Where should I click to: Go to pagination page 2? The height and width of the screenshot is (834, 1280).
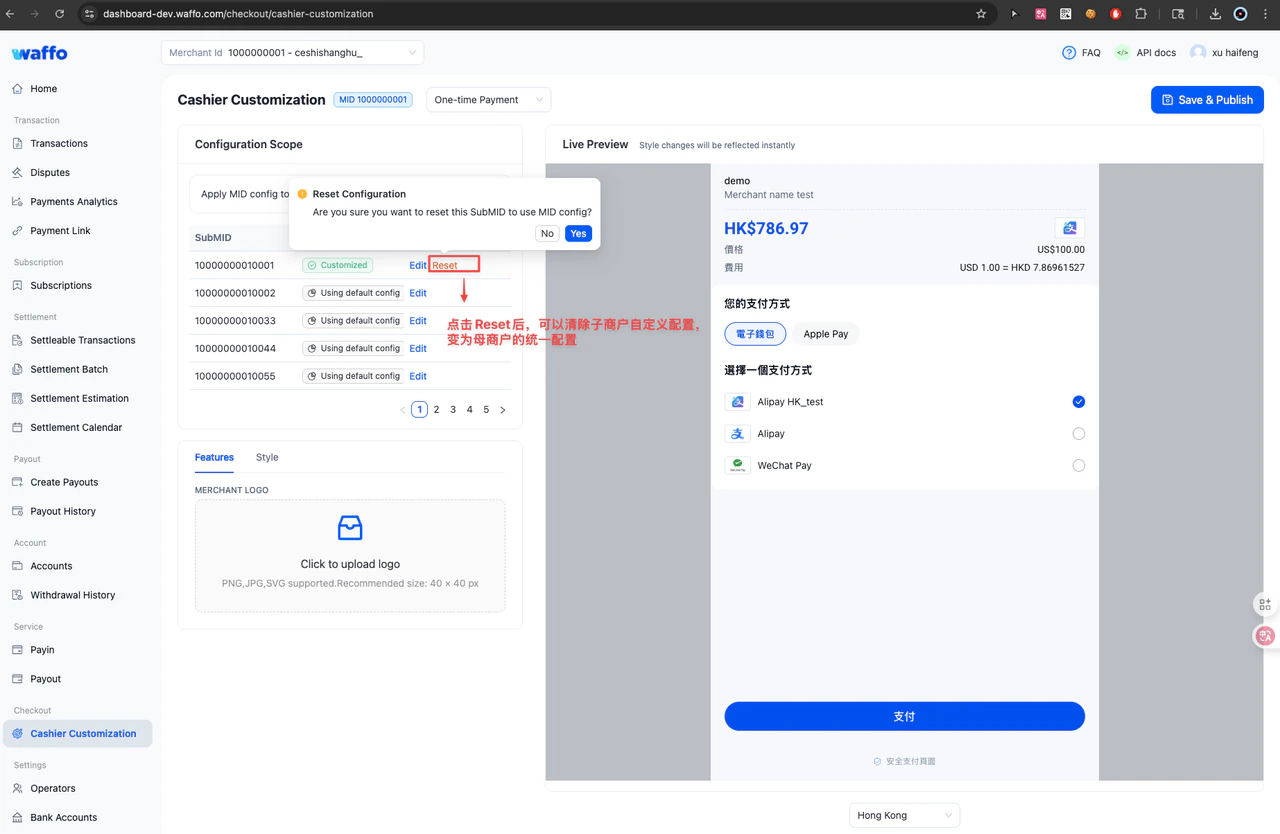point(437,410)
